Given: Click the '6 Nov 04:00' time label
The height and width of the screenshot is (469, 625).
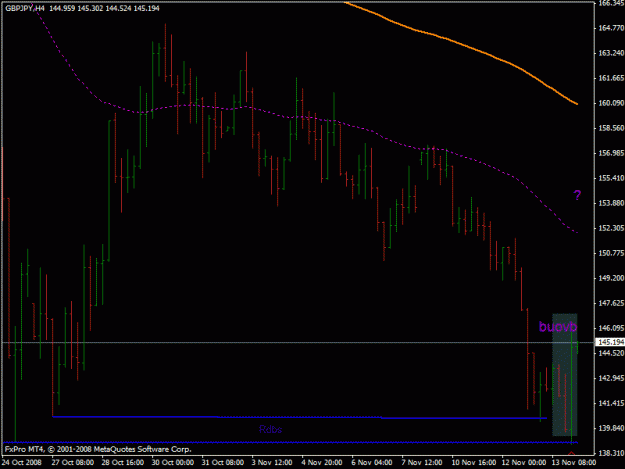Looking at the screenshot, I should 372,463.
